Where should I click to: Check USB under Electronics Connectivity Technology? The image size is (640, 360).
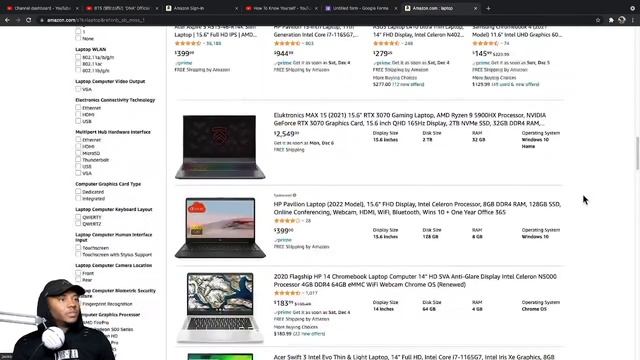click(x=78, y=121)
